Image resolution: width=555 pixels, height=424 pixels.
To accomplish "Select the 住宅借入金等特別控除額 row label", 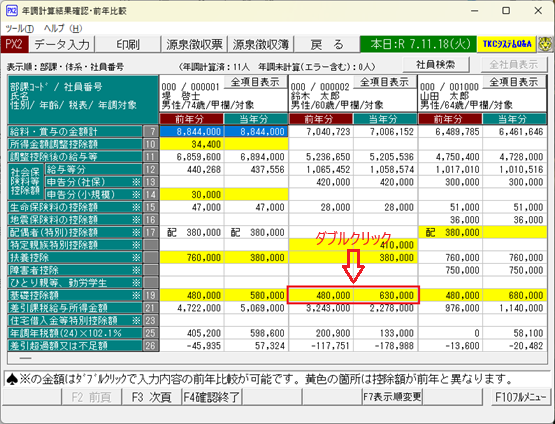I will [75, 321].
